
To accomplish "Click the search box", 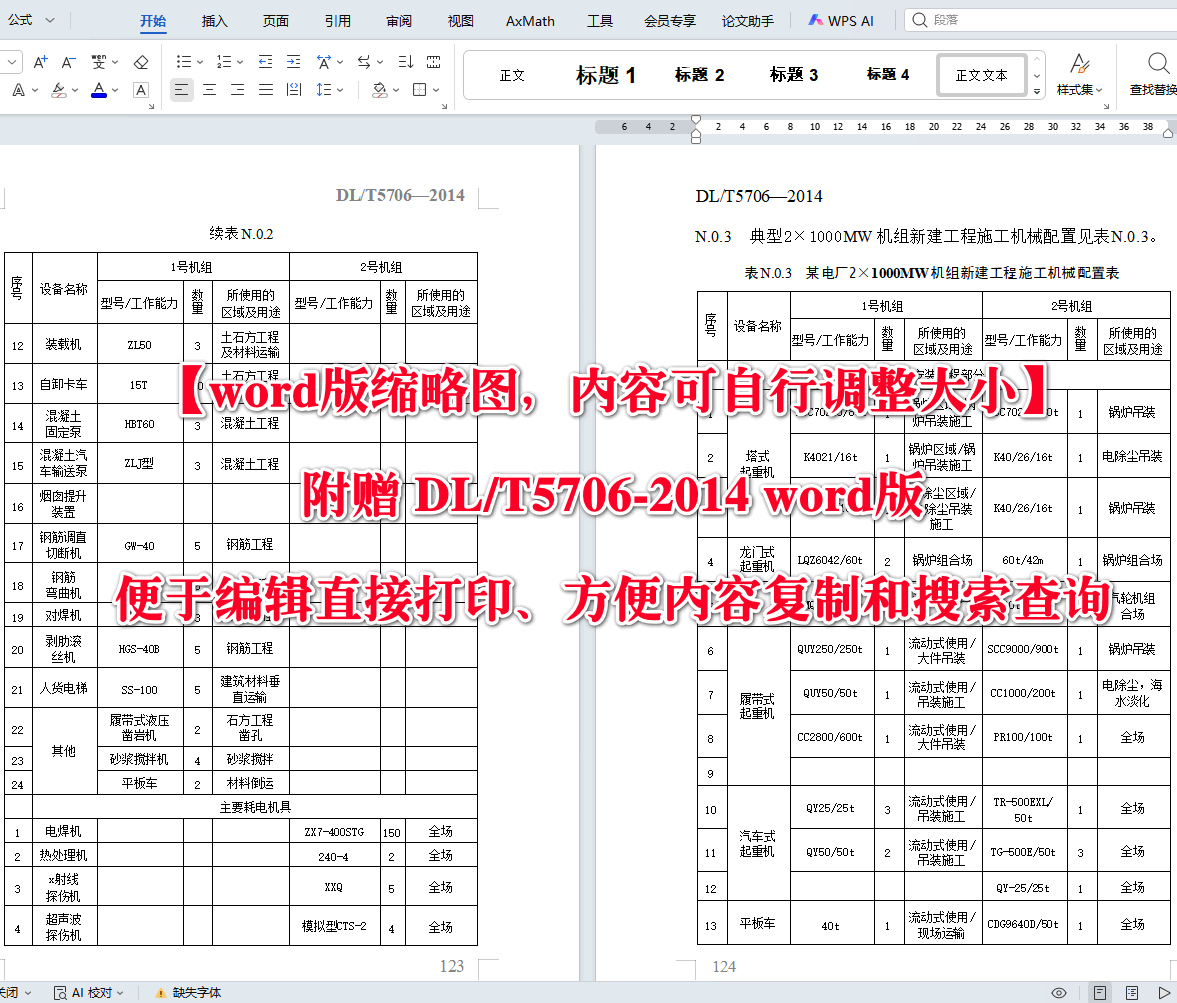I will 1040,20.
